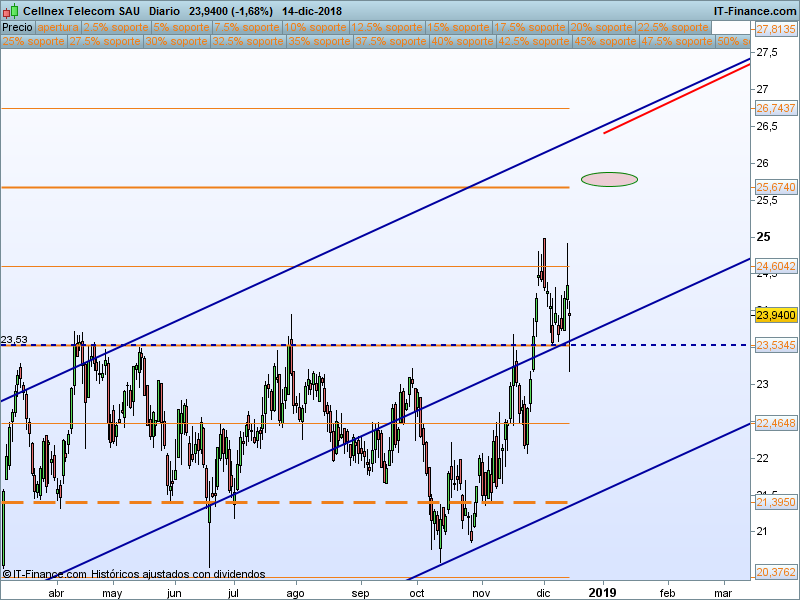Viewport: 800px width, 600px height.
Task: Click the 42.5% soporte label
Action: (x=533, y=41)
